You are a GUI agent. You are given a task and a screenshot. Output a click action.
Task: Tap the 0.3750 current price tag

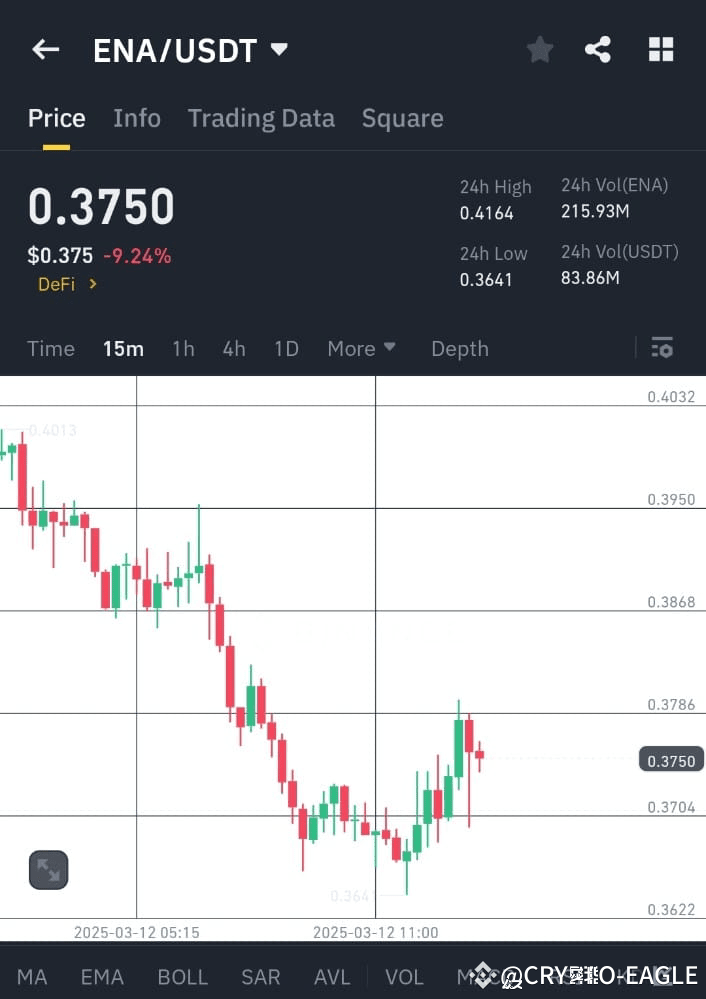coord(670,760)
